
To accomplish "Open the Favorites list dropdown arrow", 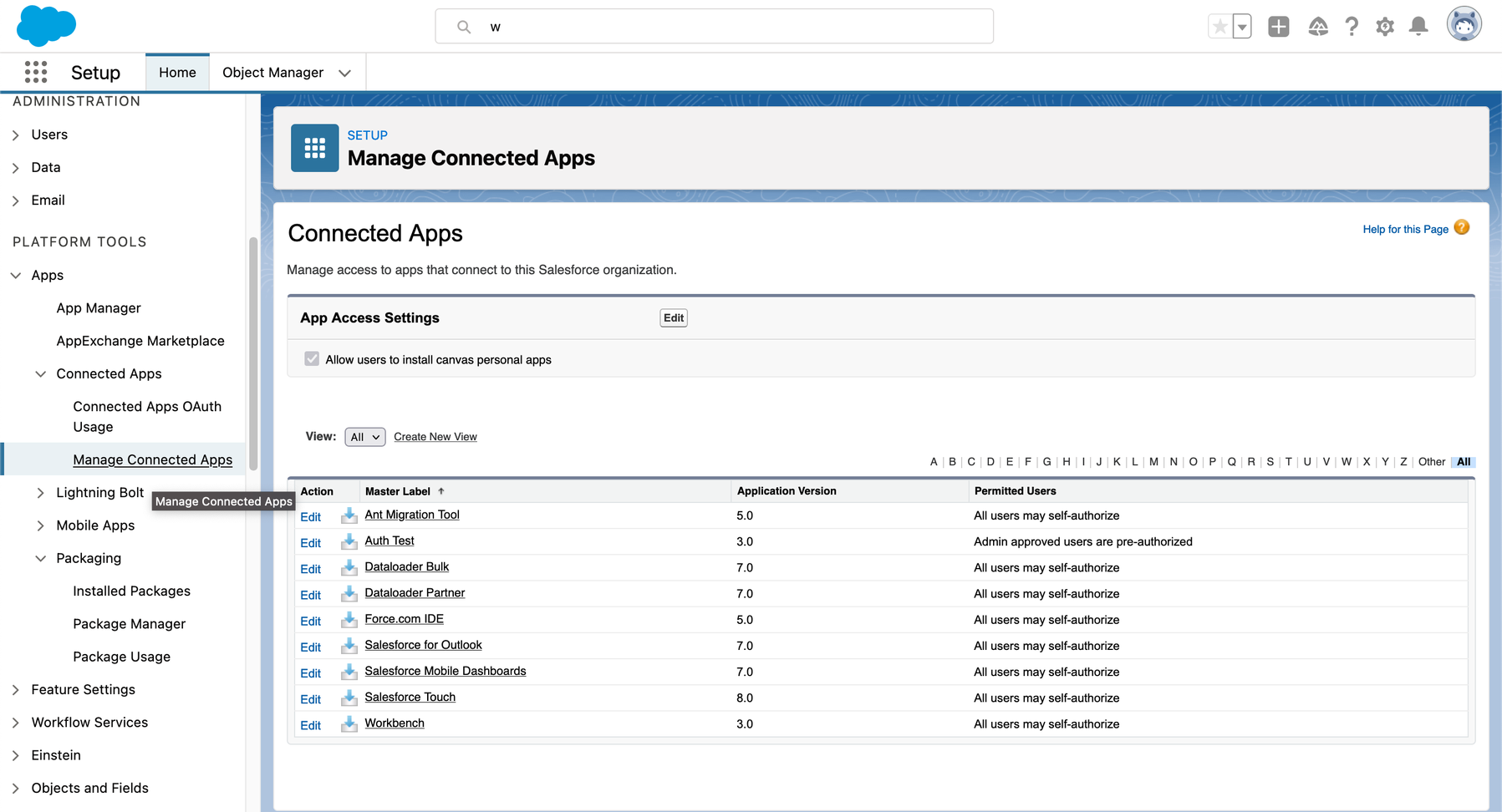I will (x=1242, y=27).
